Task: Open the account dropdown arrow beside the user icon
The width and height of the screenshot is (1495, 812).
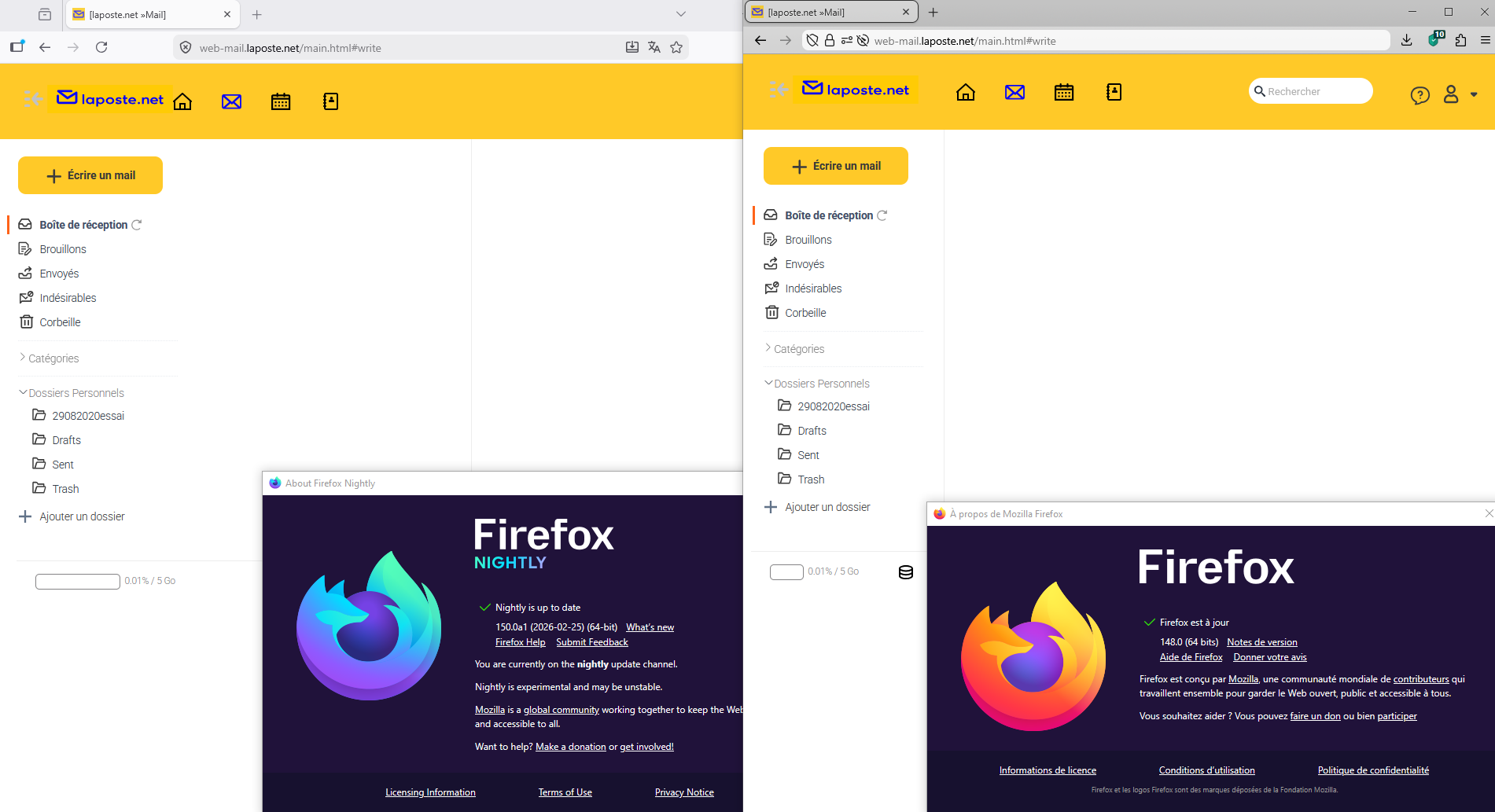Action: coord(1474,95)
